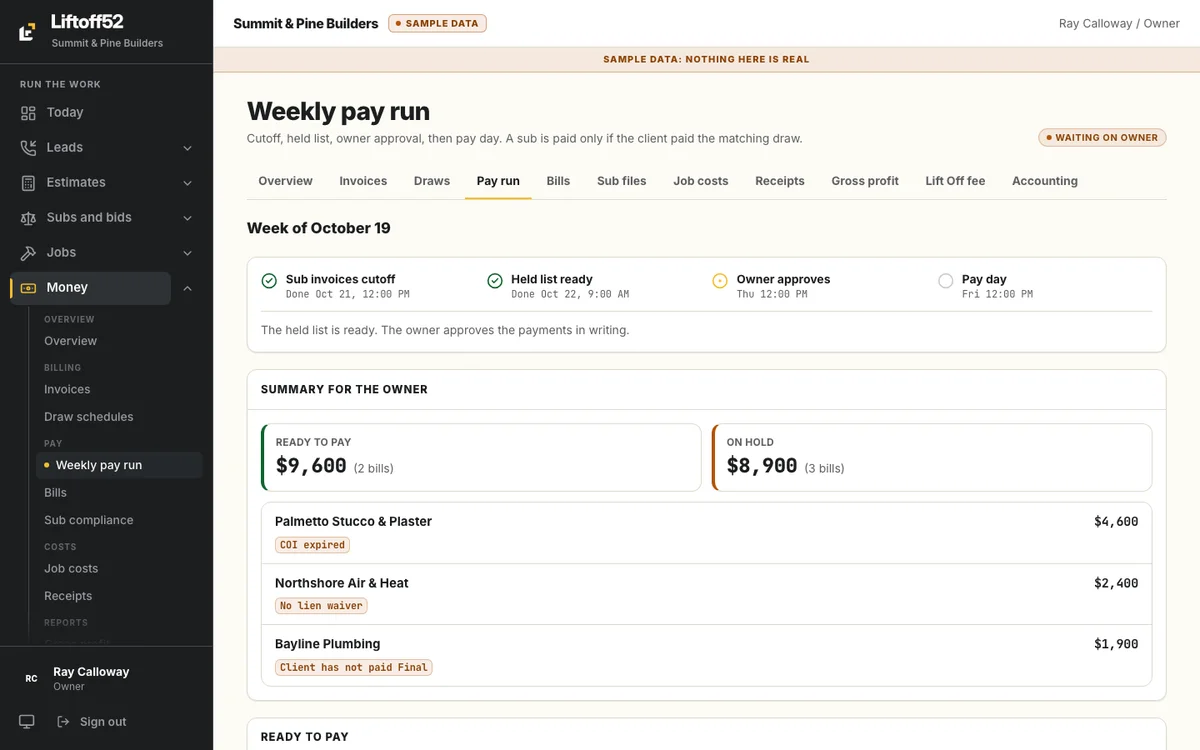
Task: Select Weekly pay run in sidebar
Action: 119,465
